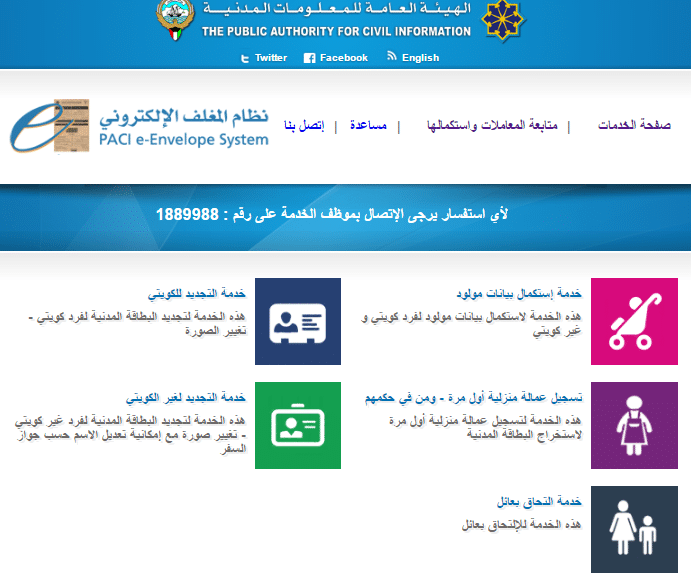Open خدمة التجديد لغير الكويتي link
Image resolution: width=691 pixels, height=580 pixels.
pos(186,398)
